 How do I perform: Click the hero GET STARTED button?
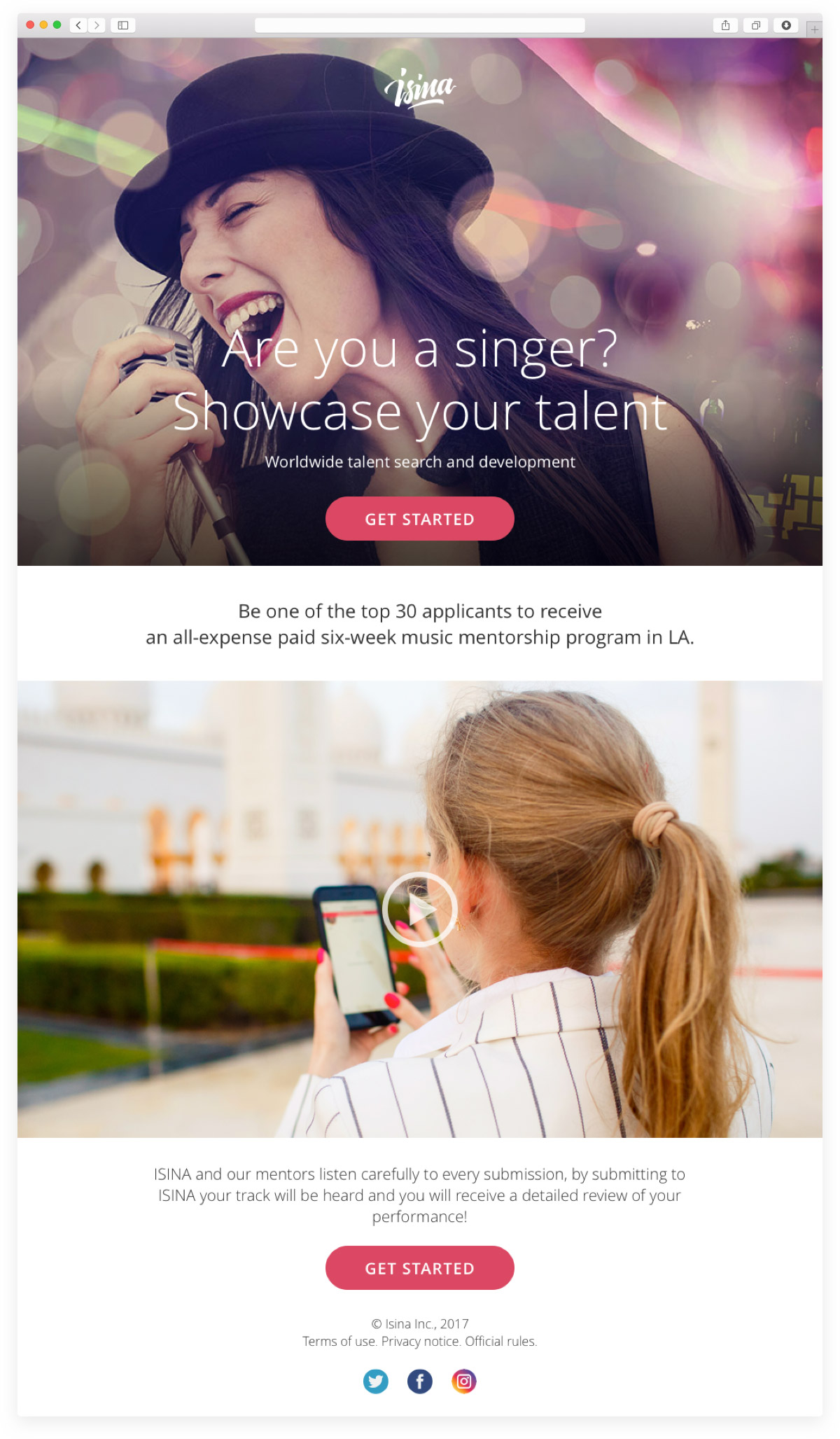pyautogui.click(x=420, y=519)
